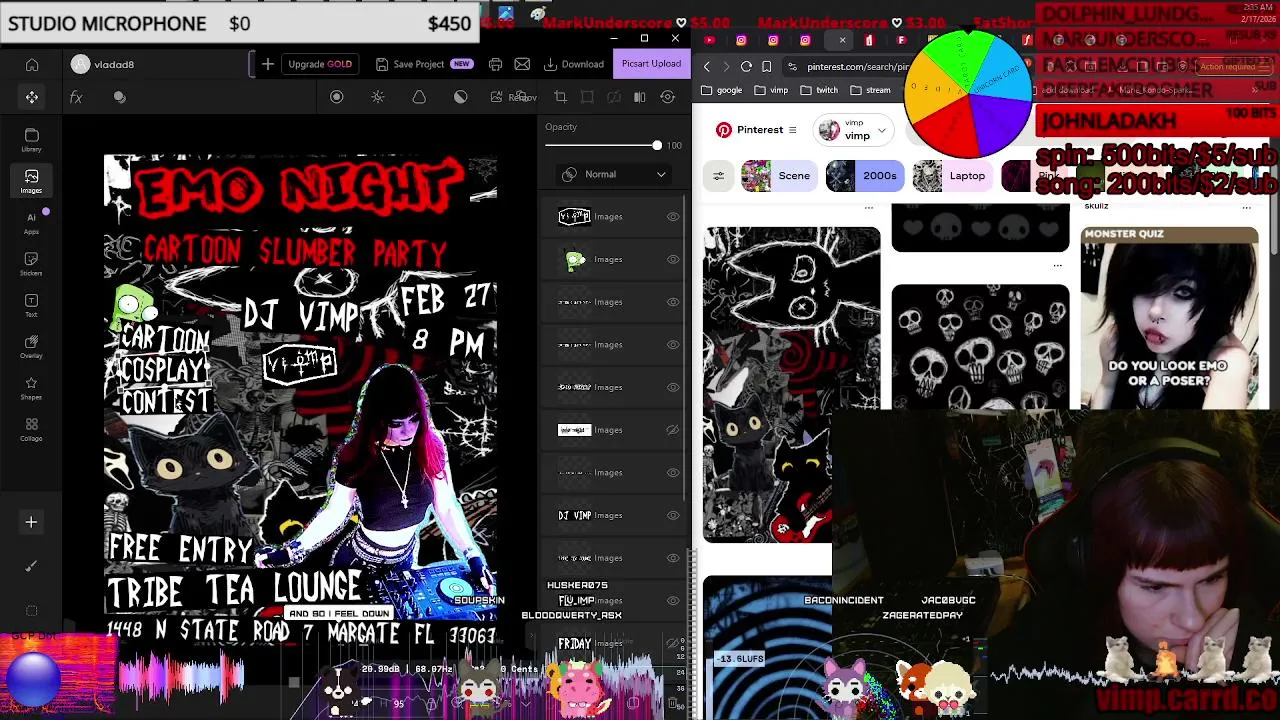Open the Pinterest hamburger menu
The height and width of the screenshot is (720, 1280).
pos(792,130)
